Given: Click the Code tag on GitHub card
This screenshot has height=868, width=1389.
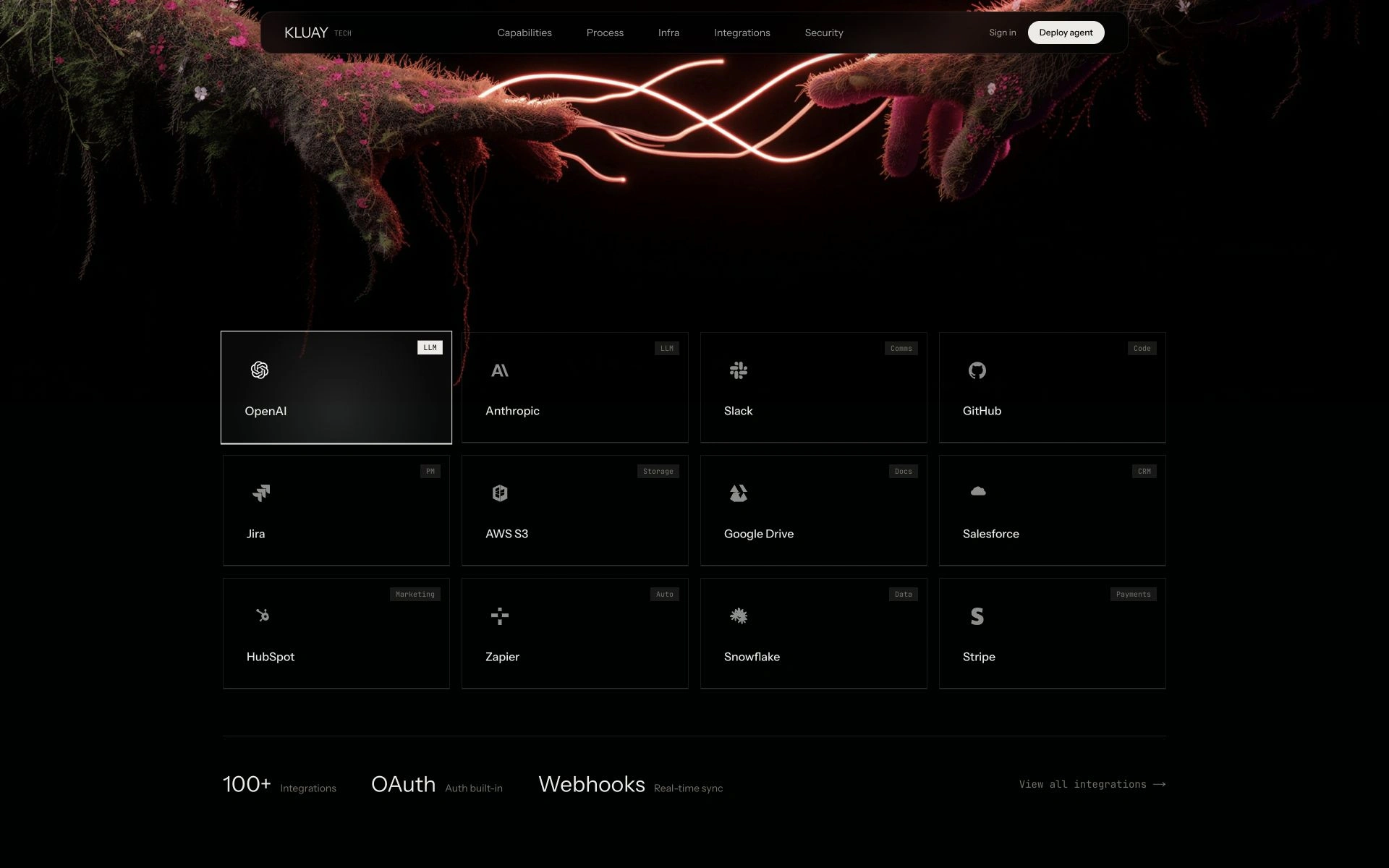Looking at the screenshot, I should [x=1142, y=349].
